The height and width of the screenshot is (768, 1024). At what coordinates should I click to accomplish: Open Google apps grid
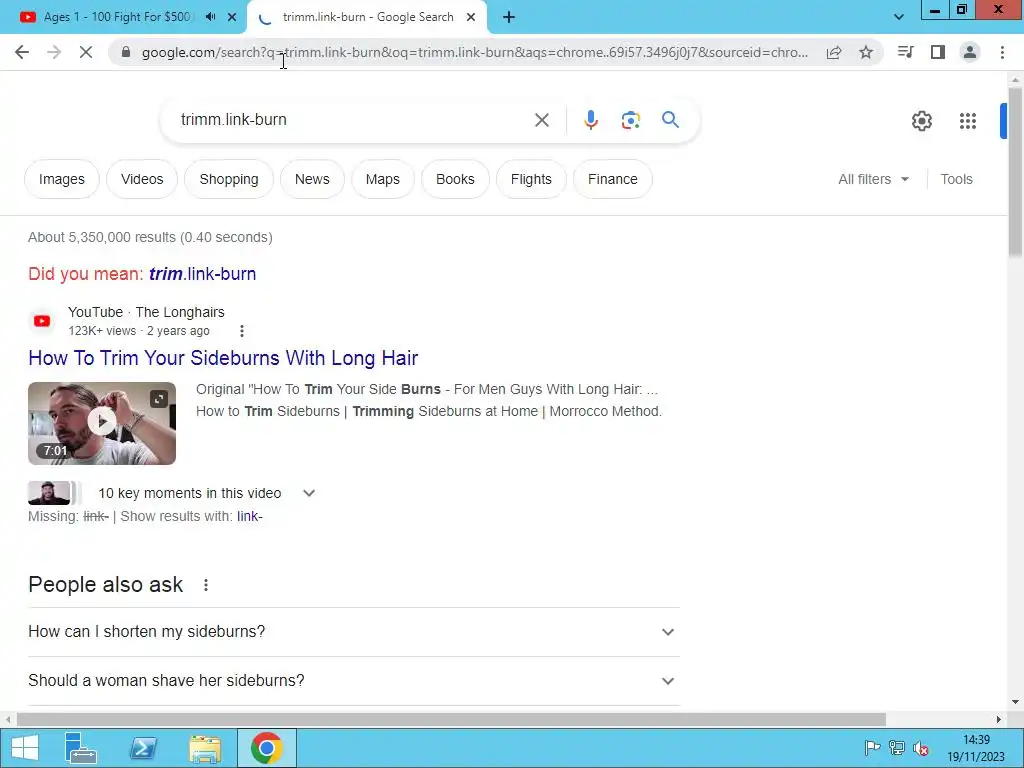[968, 121]
